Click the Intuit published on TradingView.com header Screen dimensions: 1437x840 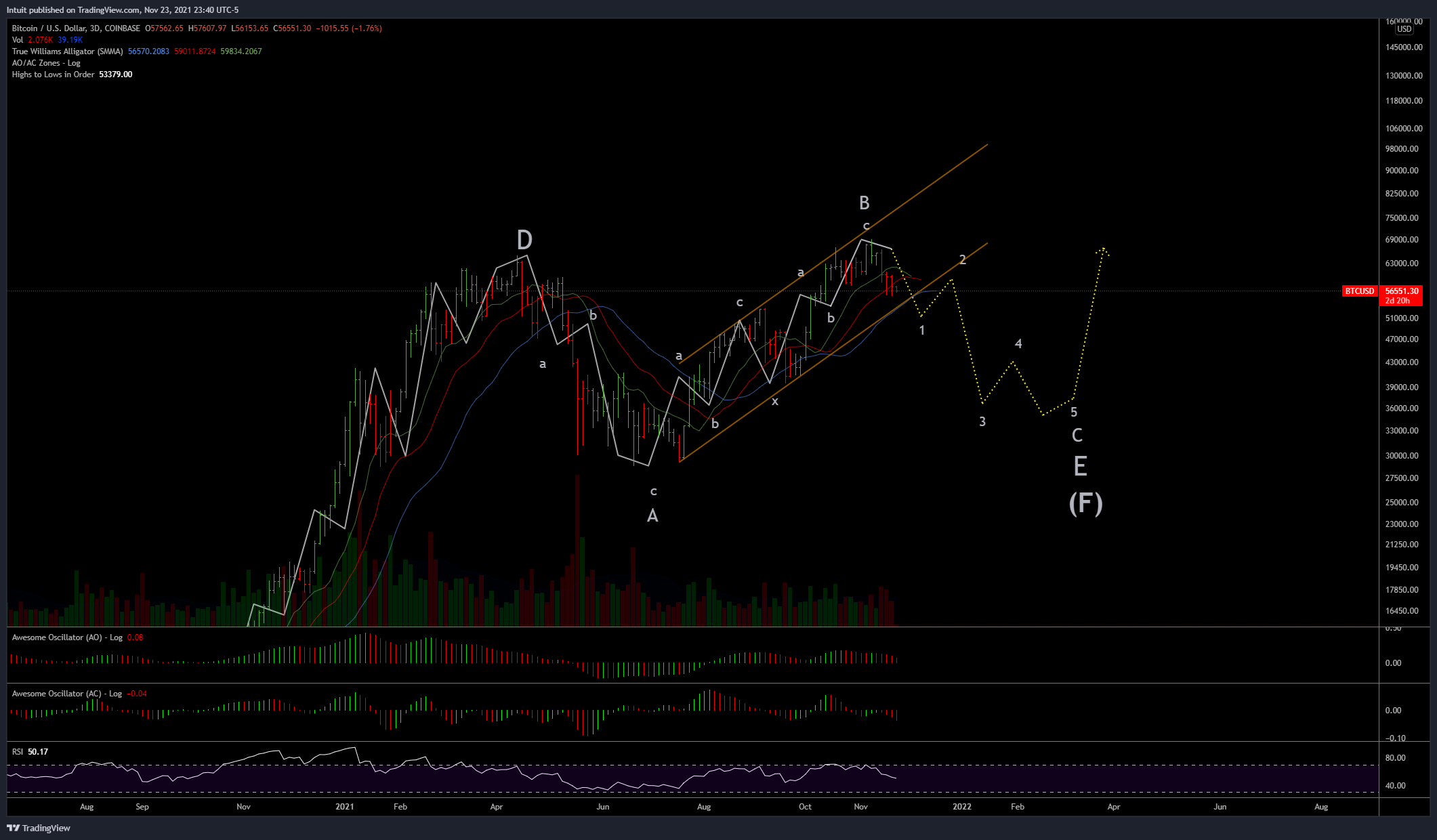pos(123,10)
